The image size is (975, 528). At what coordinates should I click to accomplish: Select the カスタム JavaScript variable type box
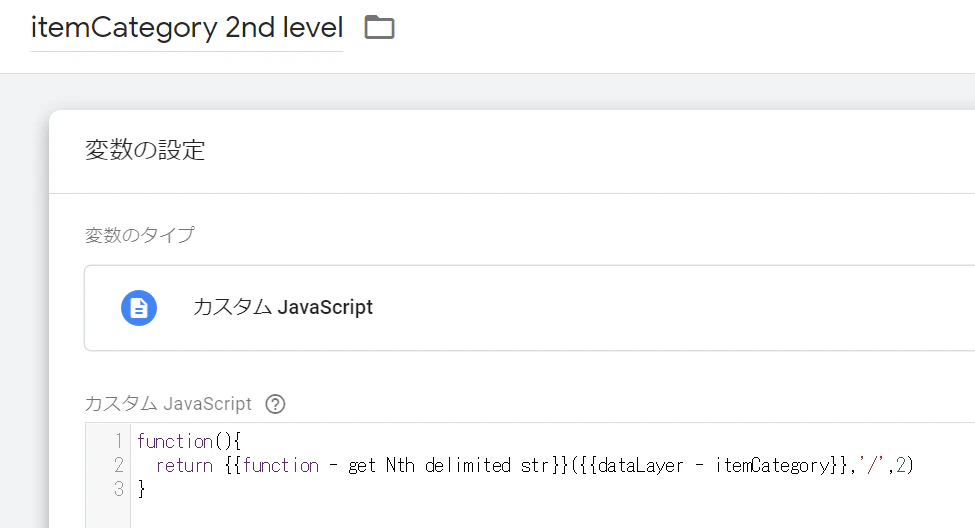[529, 308]
